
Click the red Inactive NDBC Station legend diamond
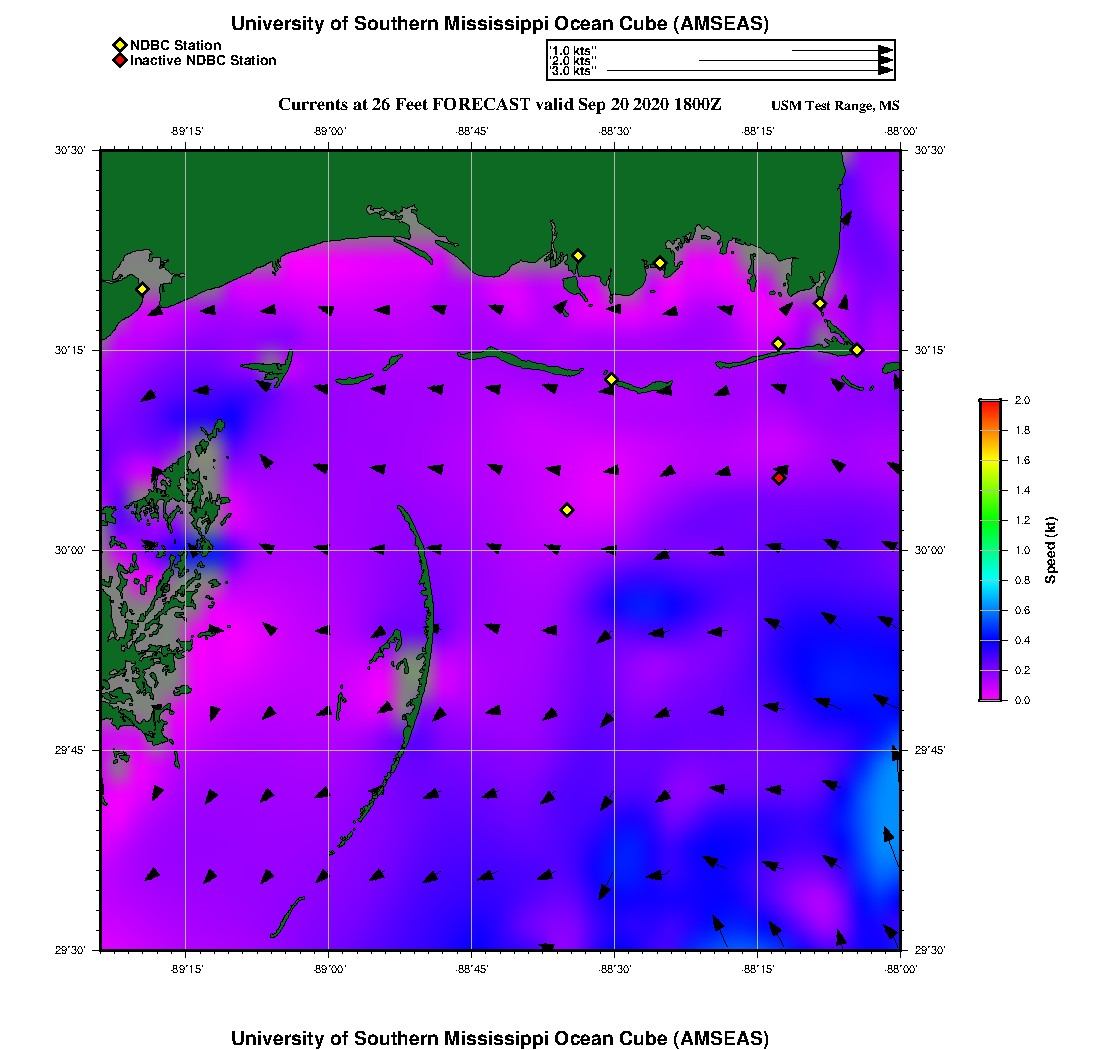click(120, 60)
